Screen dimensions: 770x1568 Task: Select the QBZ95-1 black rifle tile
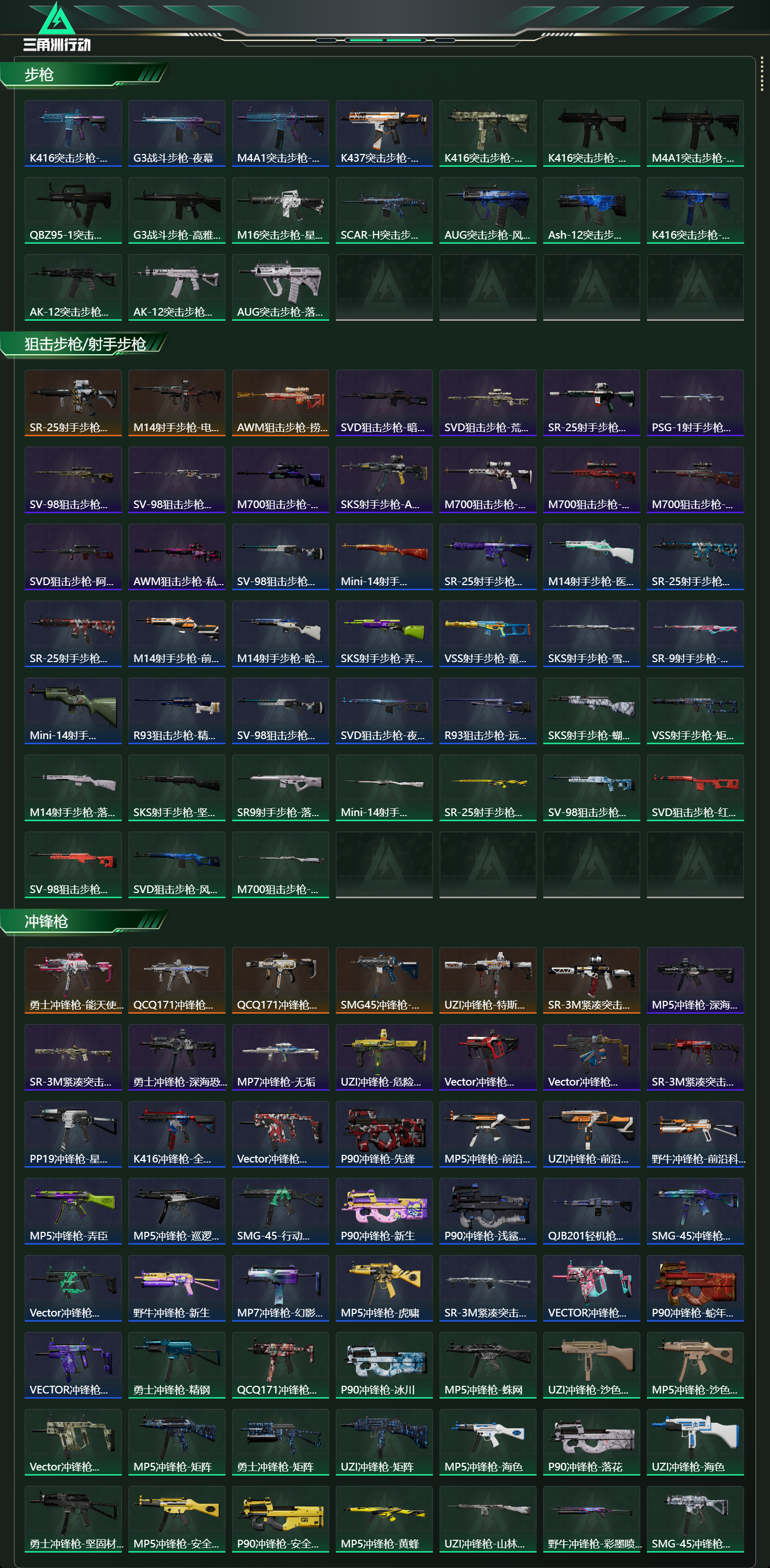pyautogui.click(x=73, y=210)
